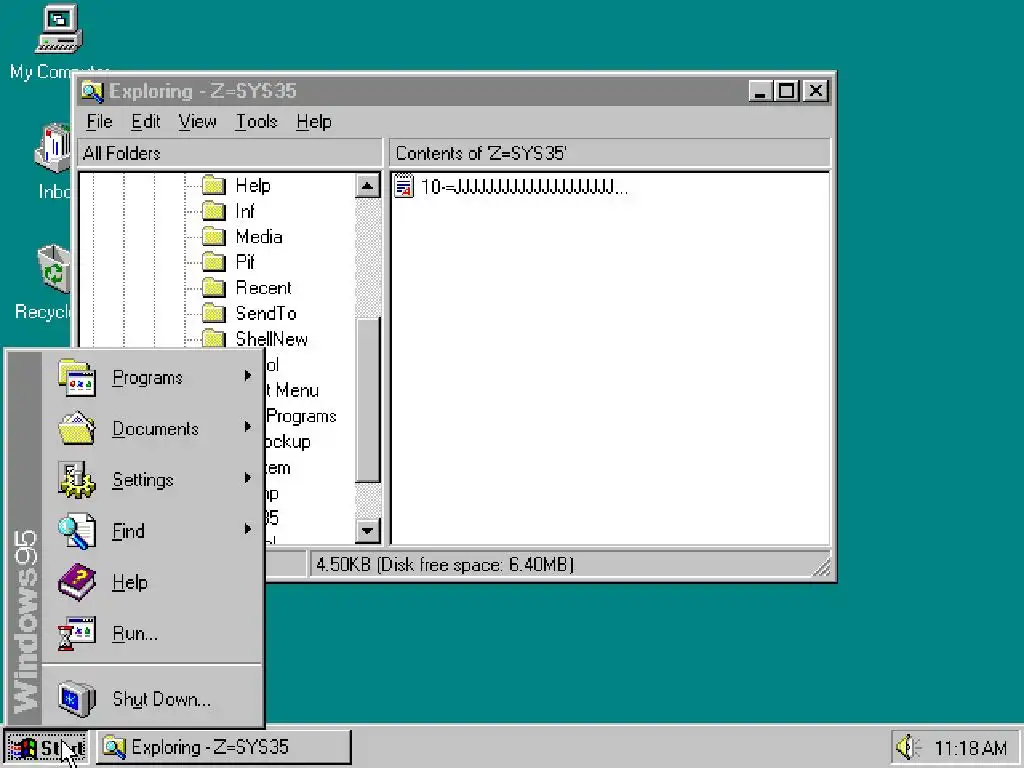Select the Recent folder label

pos(263,288)
